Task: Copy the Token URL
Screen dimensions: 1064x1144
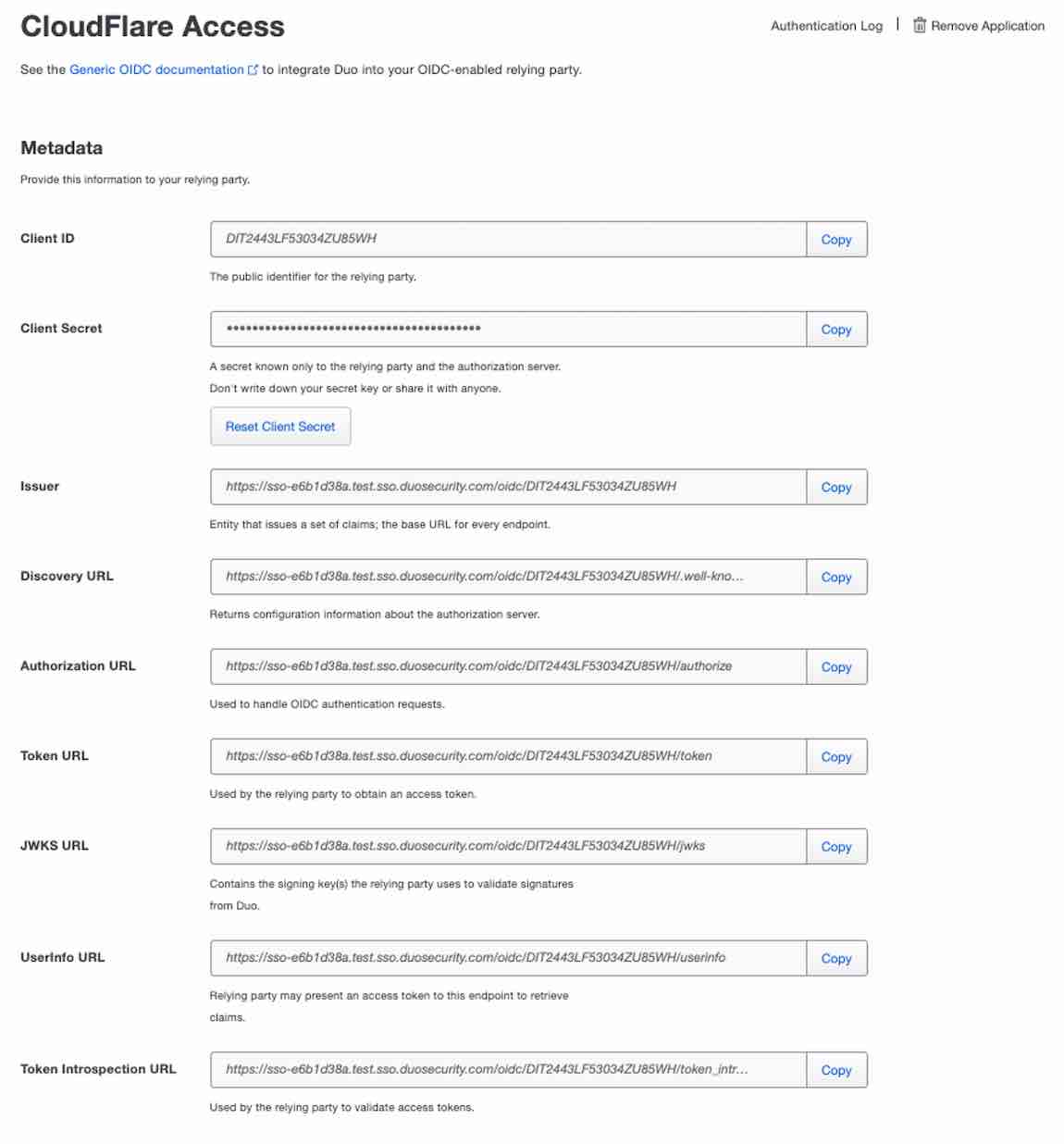Action: [836, 756]
